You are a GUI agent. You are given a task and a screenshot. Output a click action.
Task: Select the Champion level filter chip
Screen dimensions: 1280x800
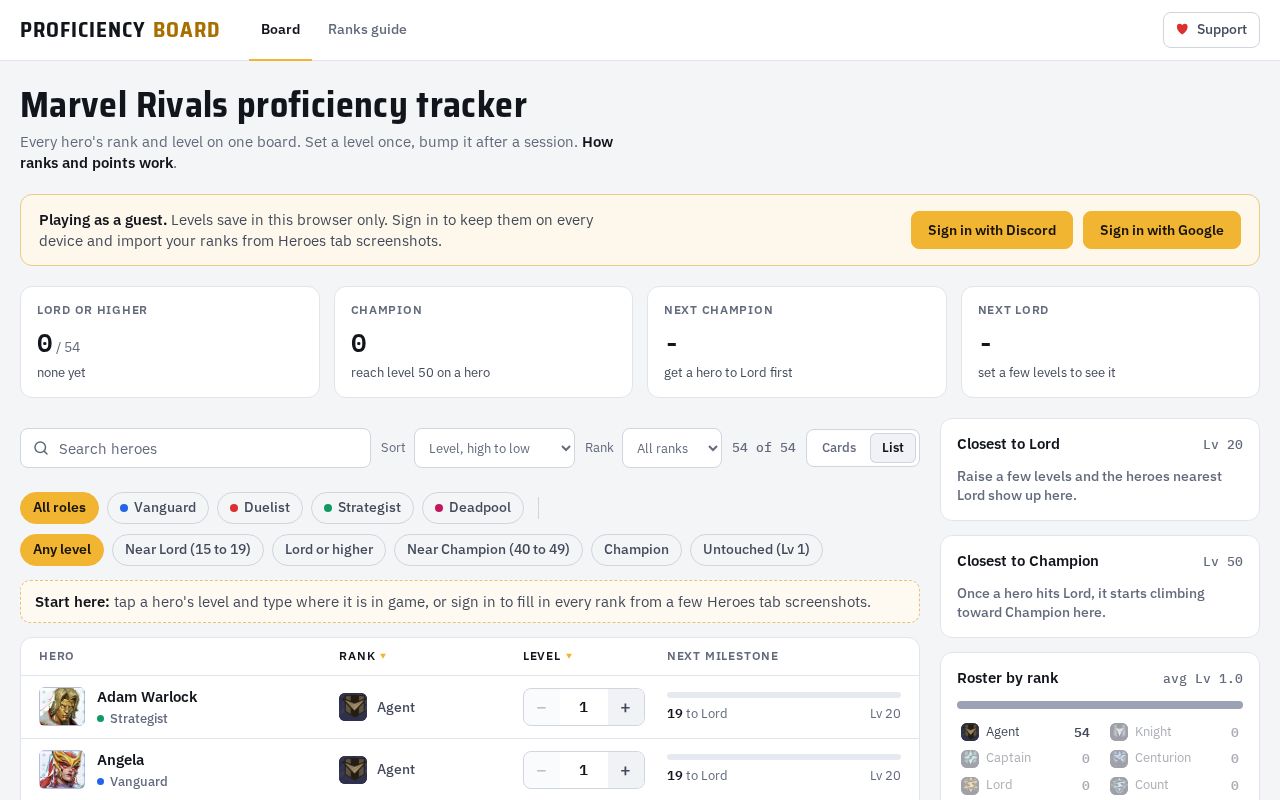[x=636, y=550]
